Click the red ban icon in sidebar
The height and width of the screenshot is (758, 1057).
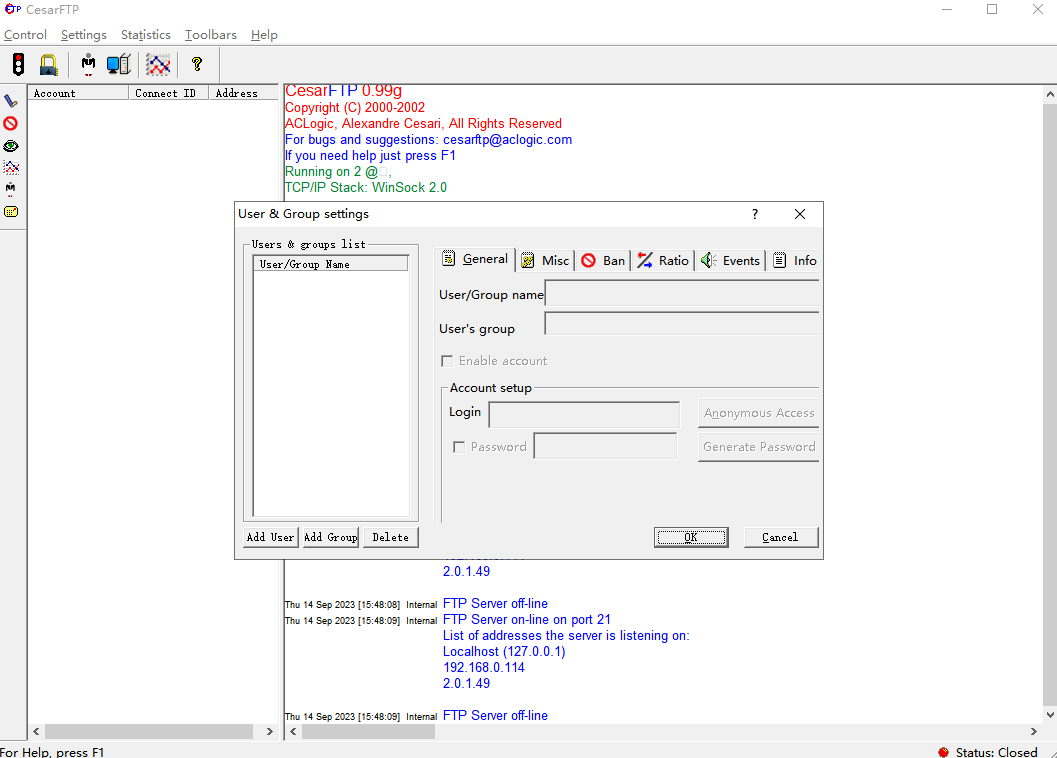[11, 123]
